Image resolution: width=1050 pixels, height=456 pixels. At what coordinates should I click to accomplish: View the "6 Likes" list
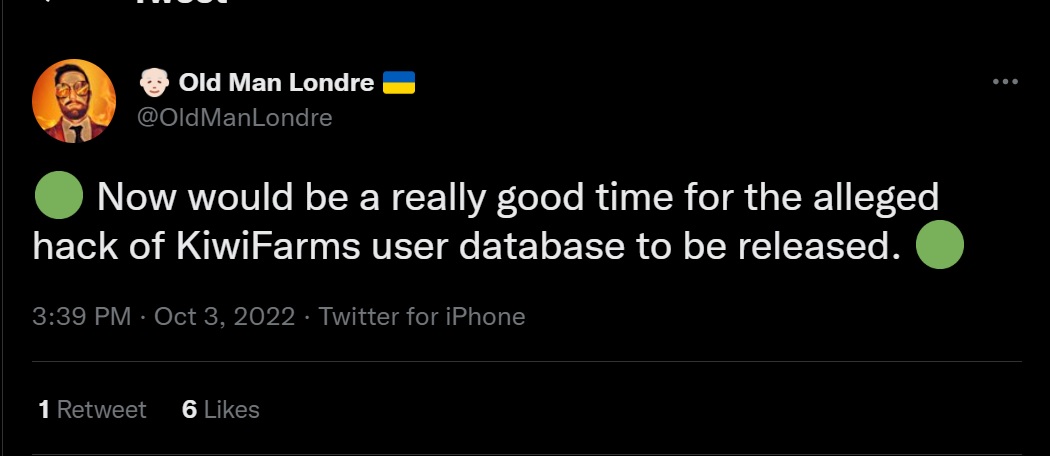pos(221,409)
